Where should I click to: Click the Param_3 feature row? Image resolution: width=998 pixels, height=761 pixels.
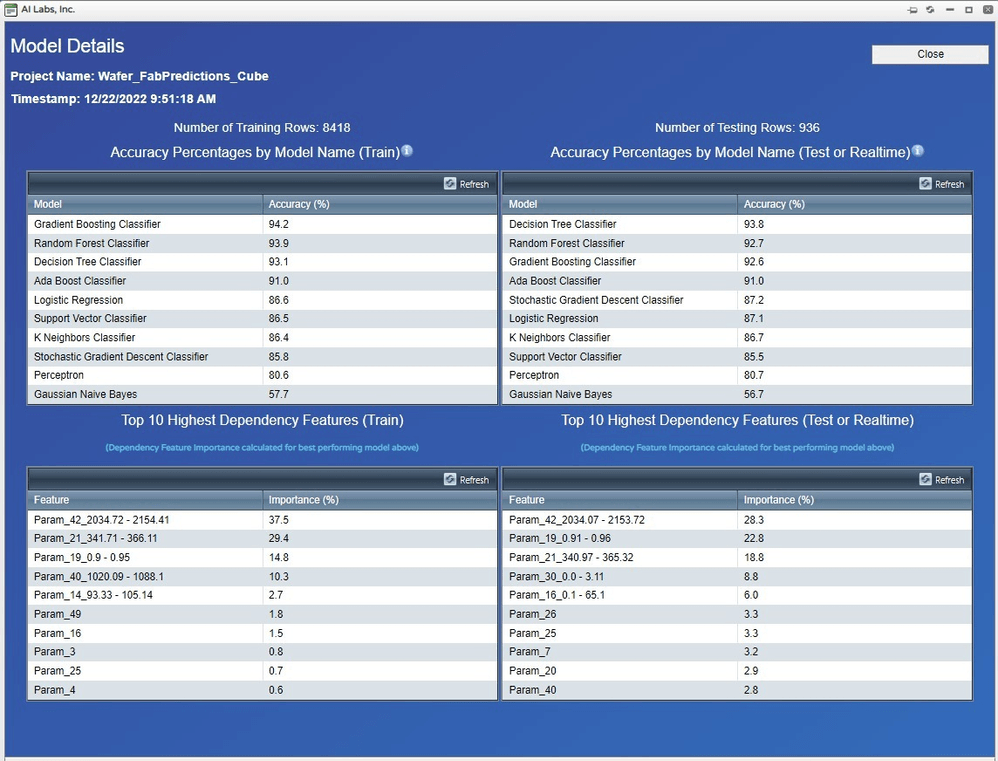(262, 652)
